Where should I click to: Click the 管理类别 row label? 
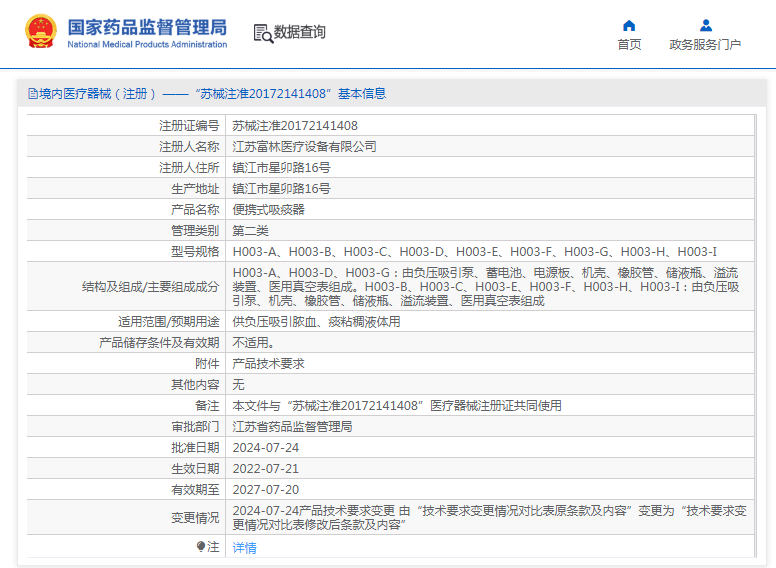[195, 231]
